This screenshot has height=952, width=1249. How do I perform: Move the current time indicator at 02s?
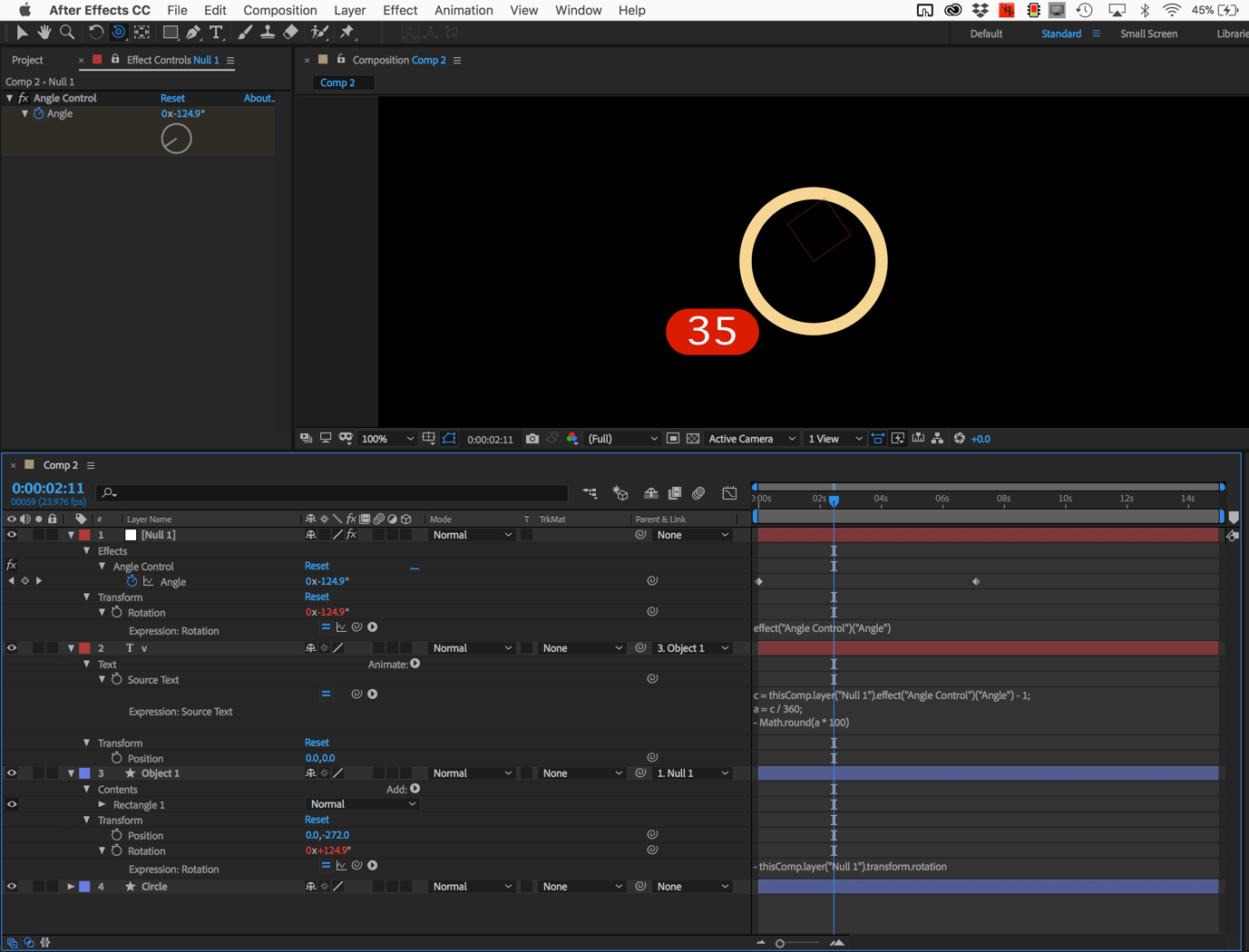click(x=834, y=500)
